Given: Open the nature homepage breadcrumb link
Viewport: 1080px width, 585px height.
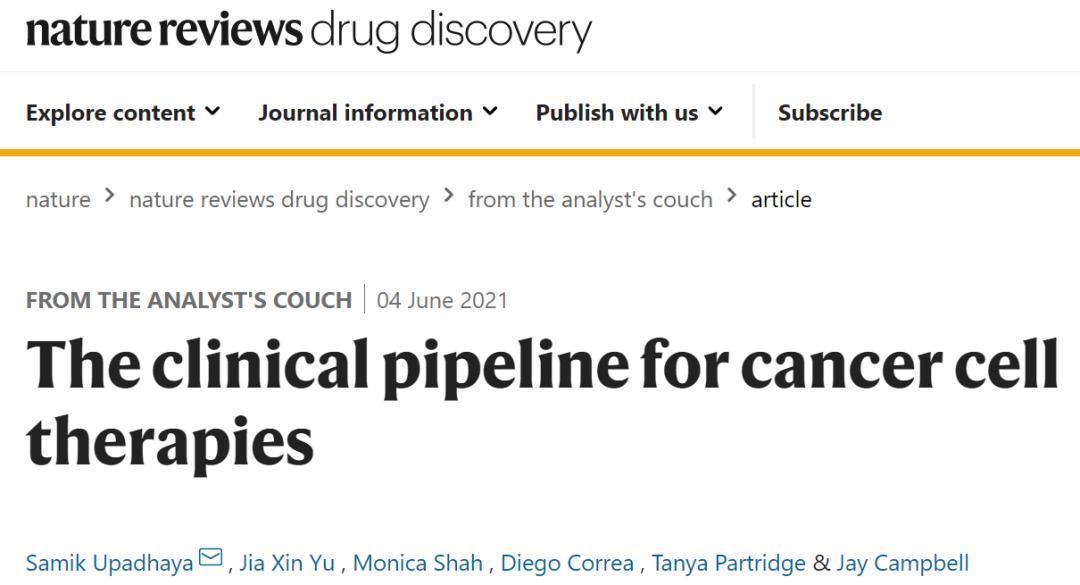Looking at the screenshot, I should 58,199.
